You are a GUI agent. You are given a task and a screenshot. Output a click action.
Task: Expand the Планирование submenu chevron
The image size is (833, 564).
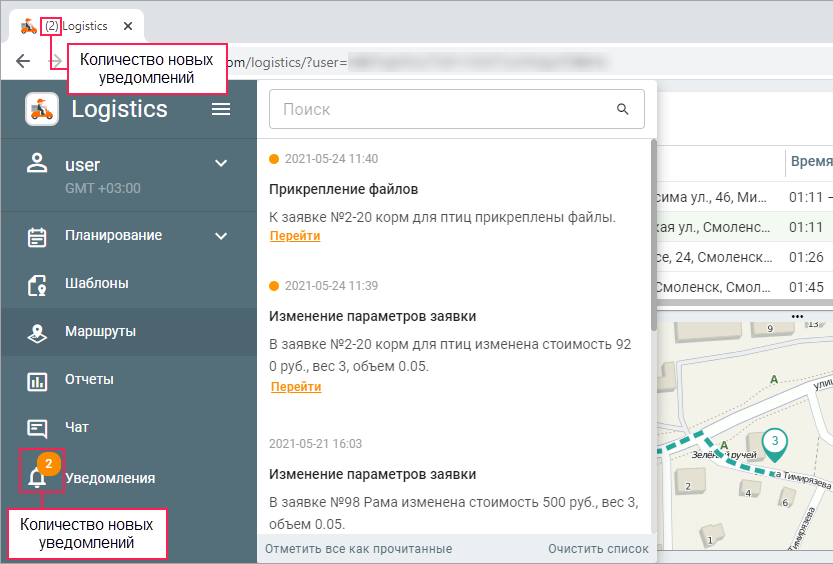221,236
